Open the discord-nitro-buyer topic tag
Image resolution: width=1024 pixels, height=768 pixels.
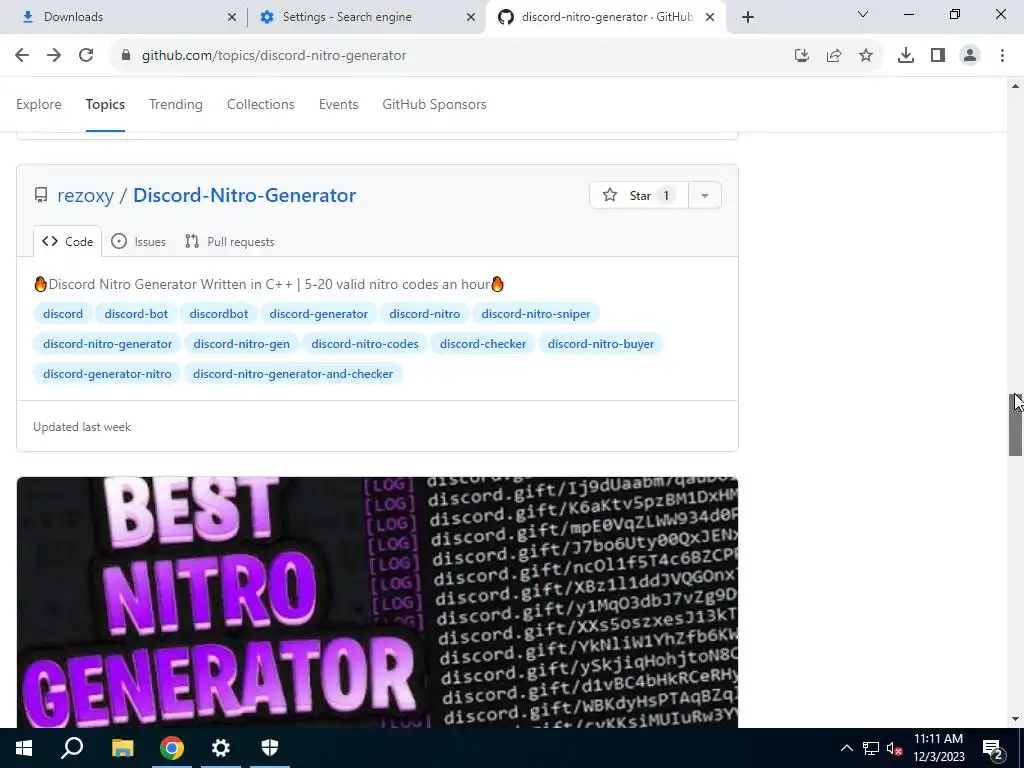pyautogui.click(x=601, y=344)
